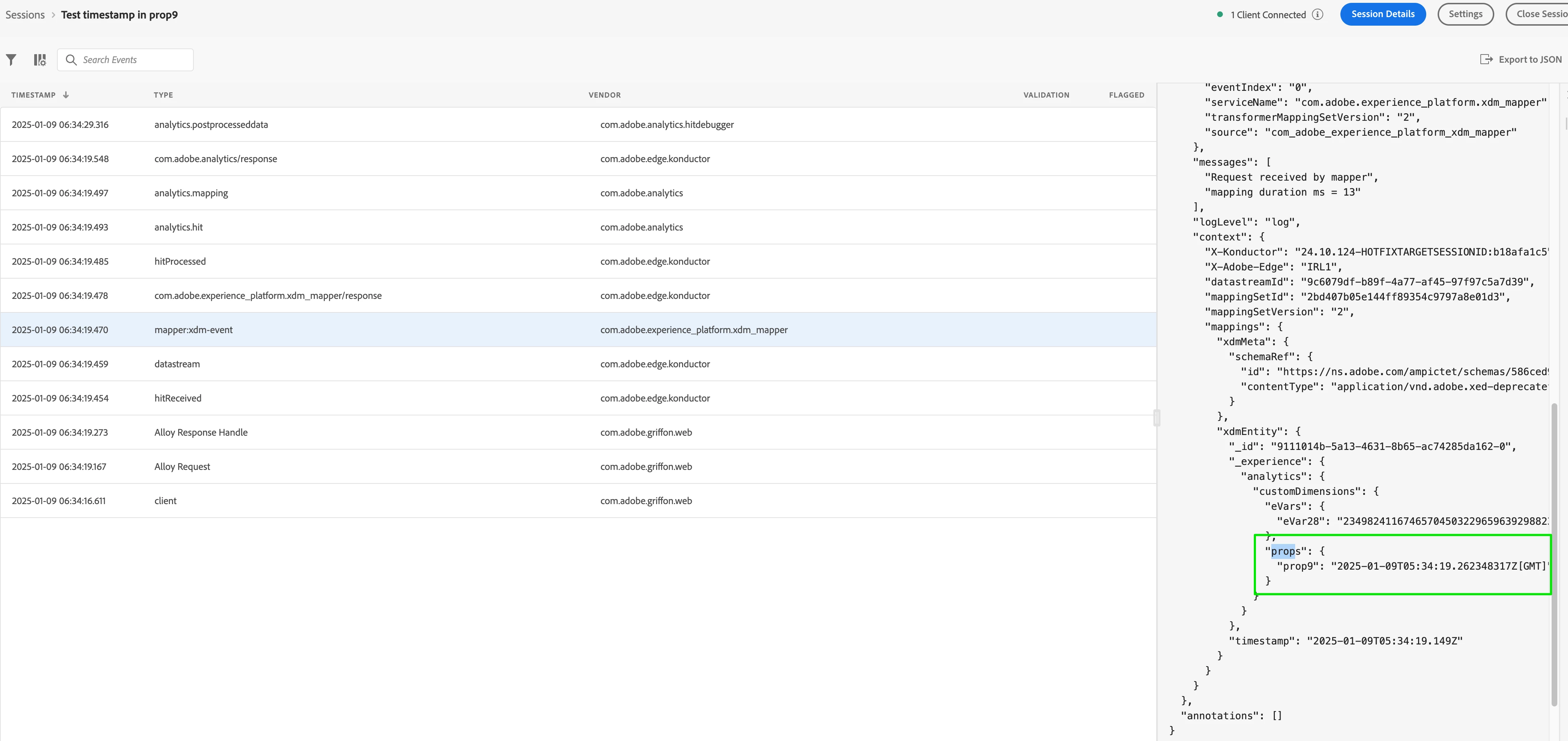Image resolution: width=1568 pixels, height=741 pixels.
Task: Click the green client connected status dot
Action: click(x=1219, y=15)
